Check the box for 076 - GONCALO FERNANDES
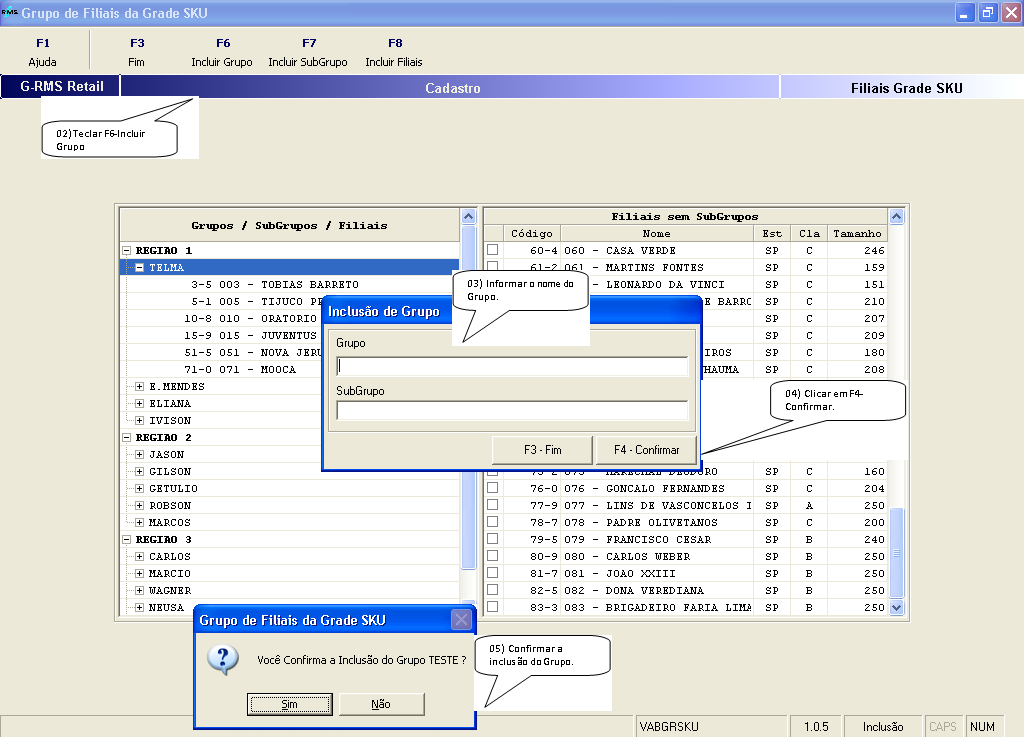Screen dimensions: 1024x737 coord(492,488)
